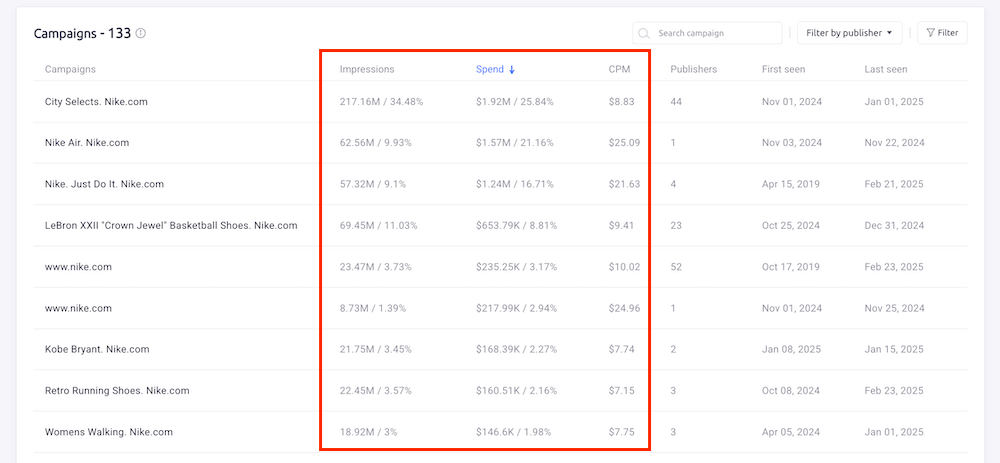This screenshot has height=463, width=1000.
Task: Sort the table by Impressions column header
Action: [367, 70]
